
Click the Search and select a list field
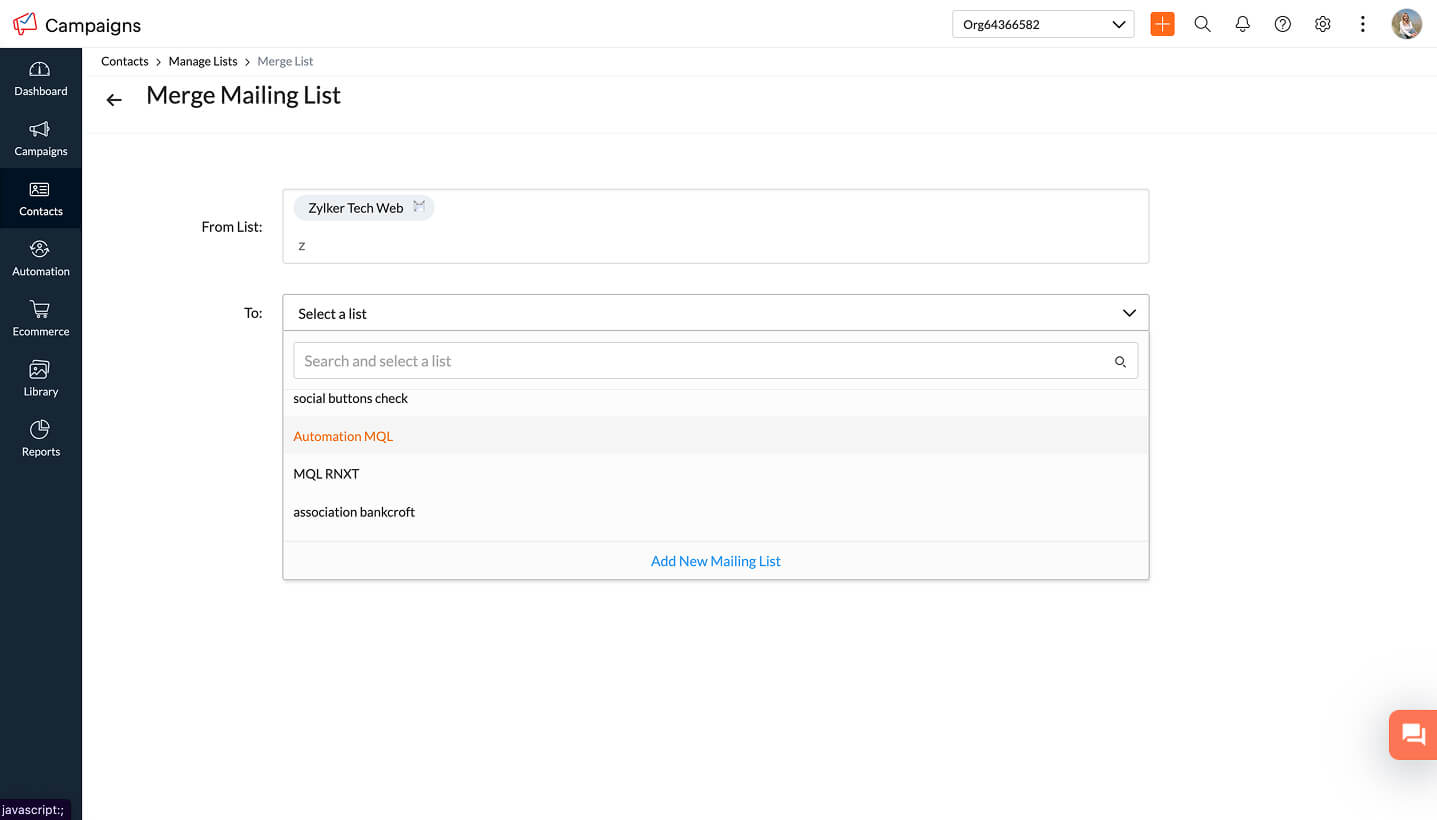click(700, 361)
